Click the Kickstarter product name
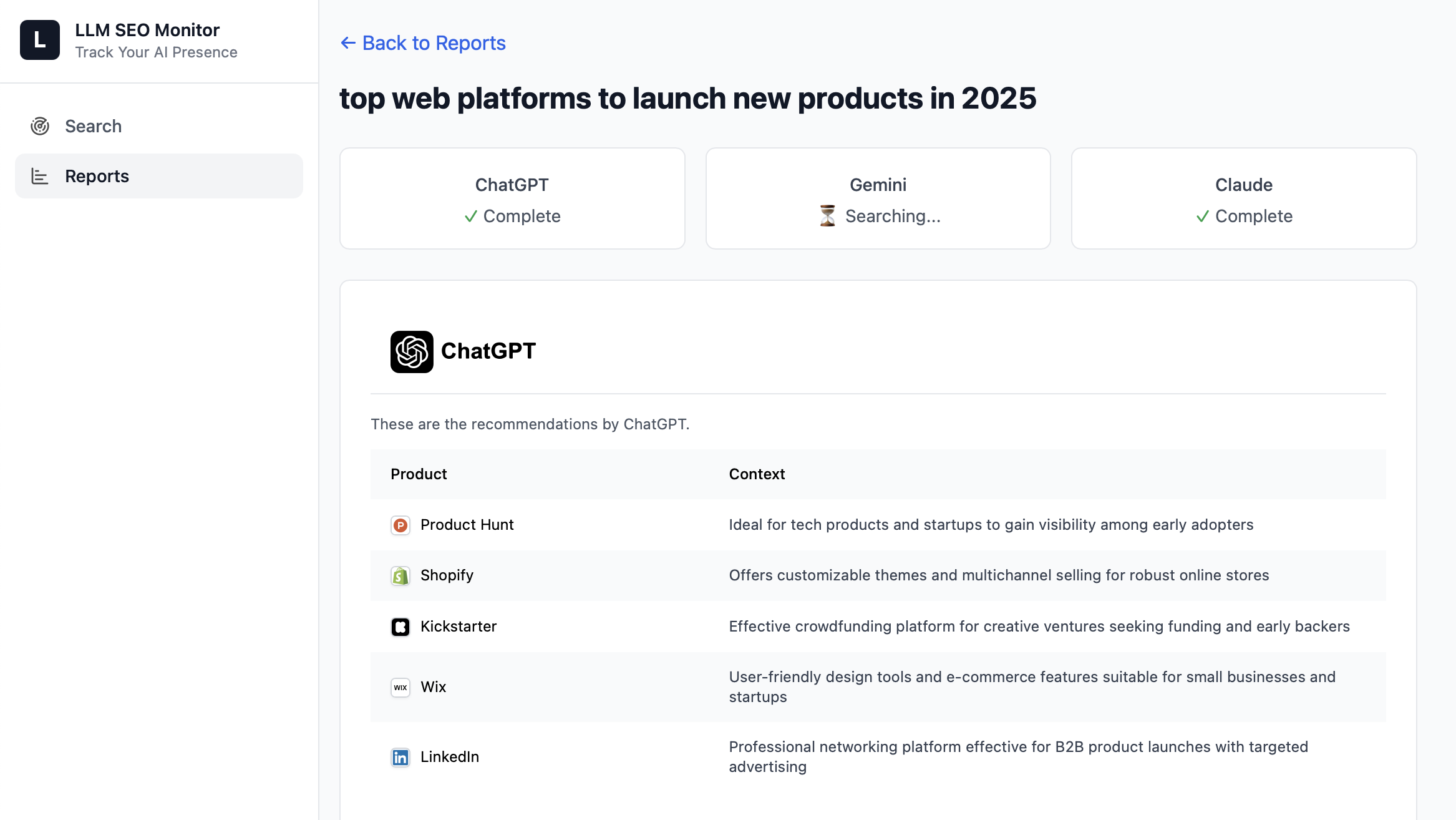Screen dimensions: 1456x820 (x=459, y=627)
